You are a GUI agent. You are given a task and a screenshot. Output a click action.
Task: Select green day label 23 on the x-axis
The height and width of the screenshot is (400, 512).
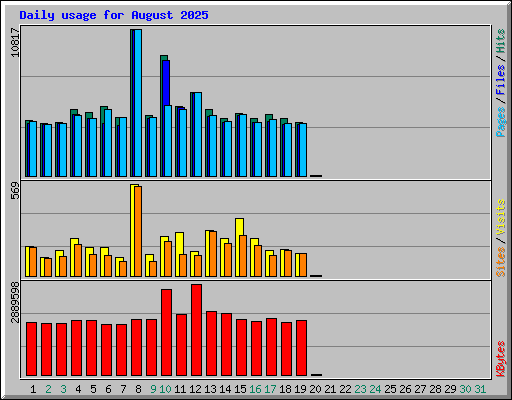(360, 389)
